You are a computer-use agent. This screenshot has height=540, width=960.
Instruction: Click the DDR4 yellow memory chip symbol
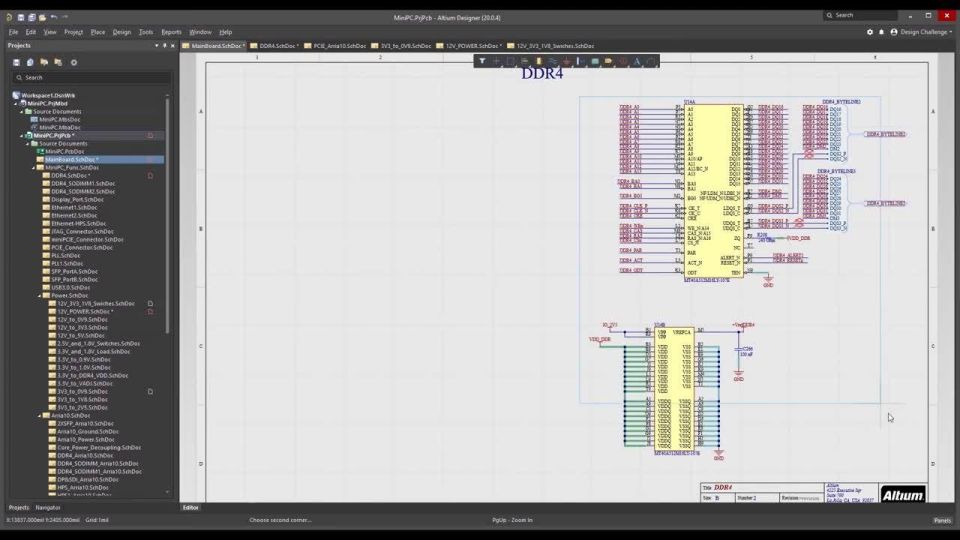point(713,192)
